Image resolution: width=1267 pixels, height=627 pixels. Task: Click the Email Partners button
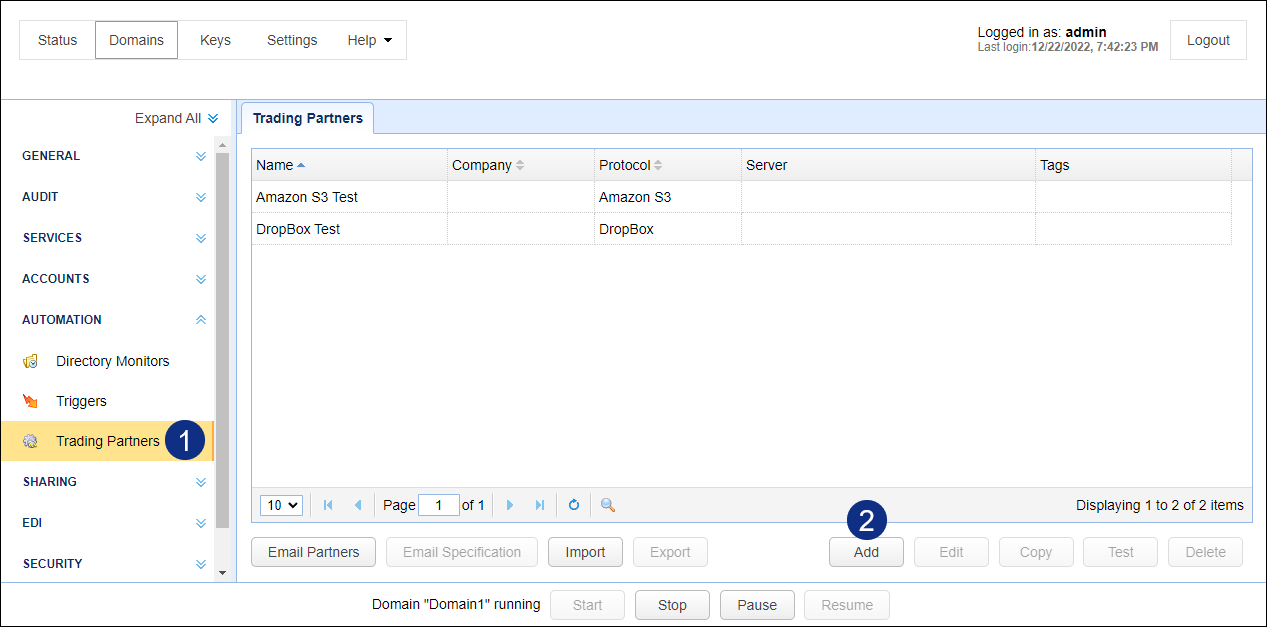point(314,552)
